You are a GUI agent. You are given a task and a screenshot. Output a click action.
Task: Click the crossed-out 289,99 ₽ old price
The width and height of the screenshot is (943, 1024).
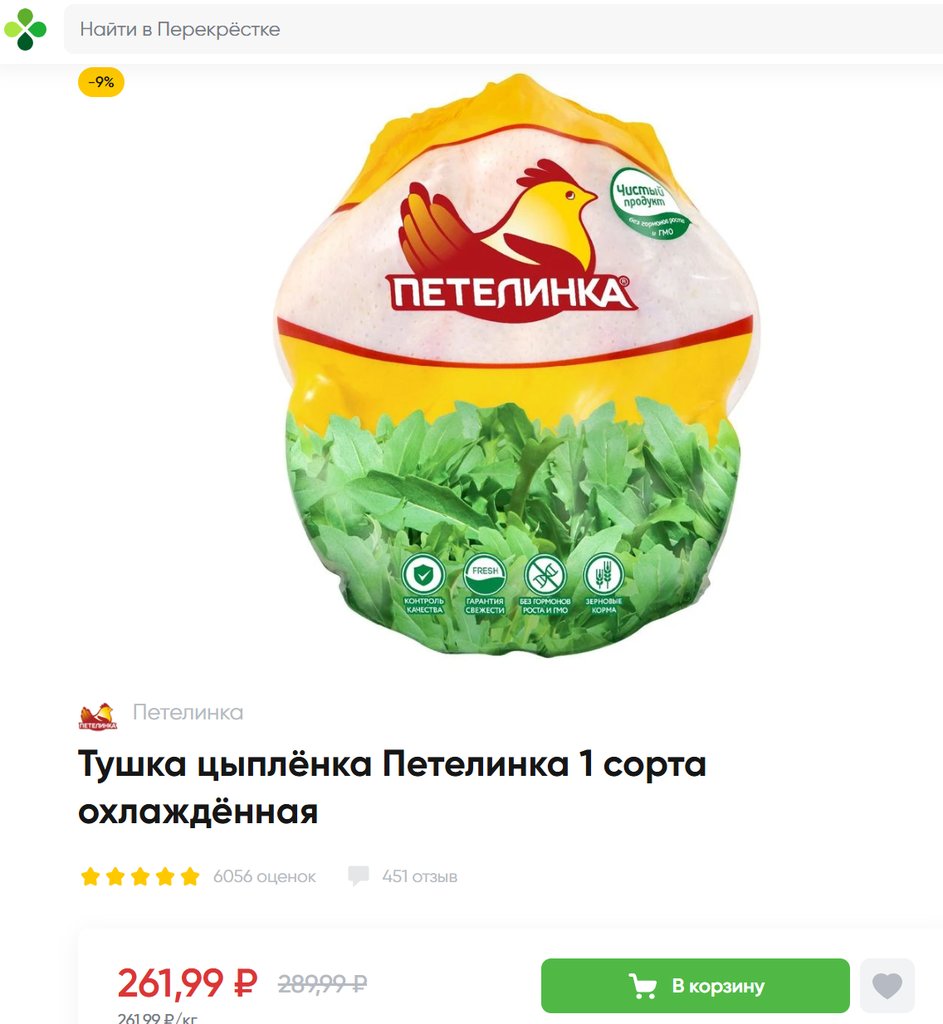pos(323,983)
